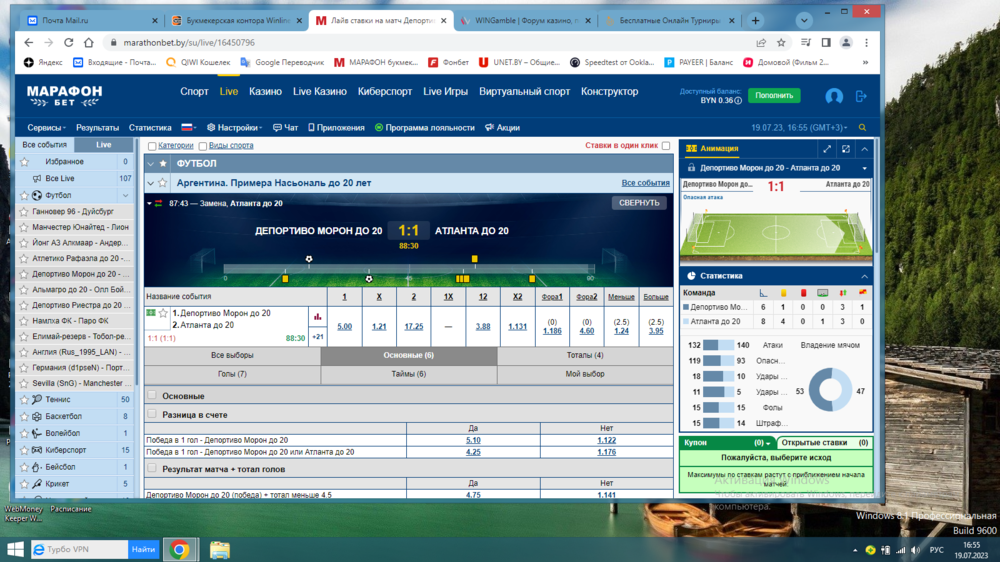Enable the Ставки в один клик checkbox

666,146
